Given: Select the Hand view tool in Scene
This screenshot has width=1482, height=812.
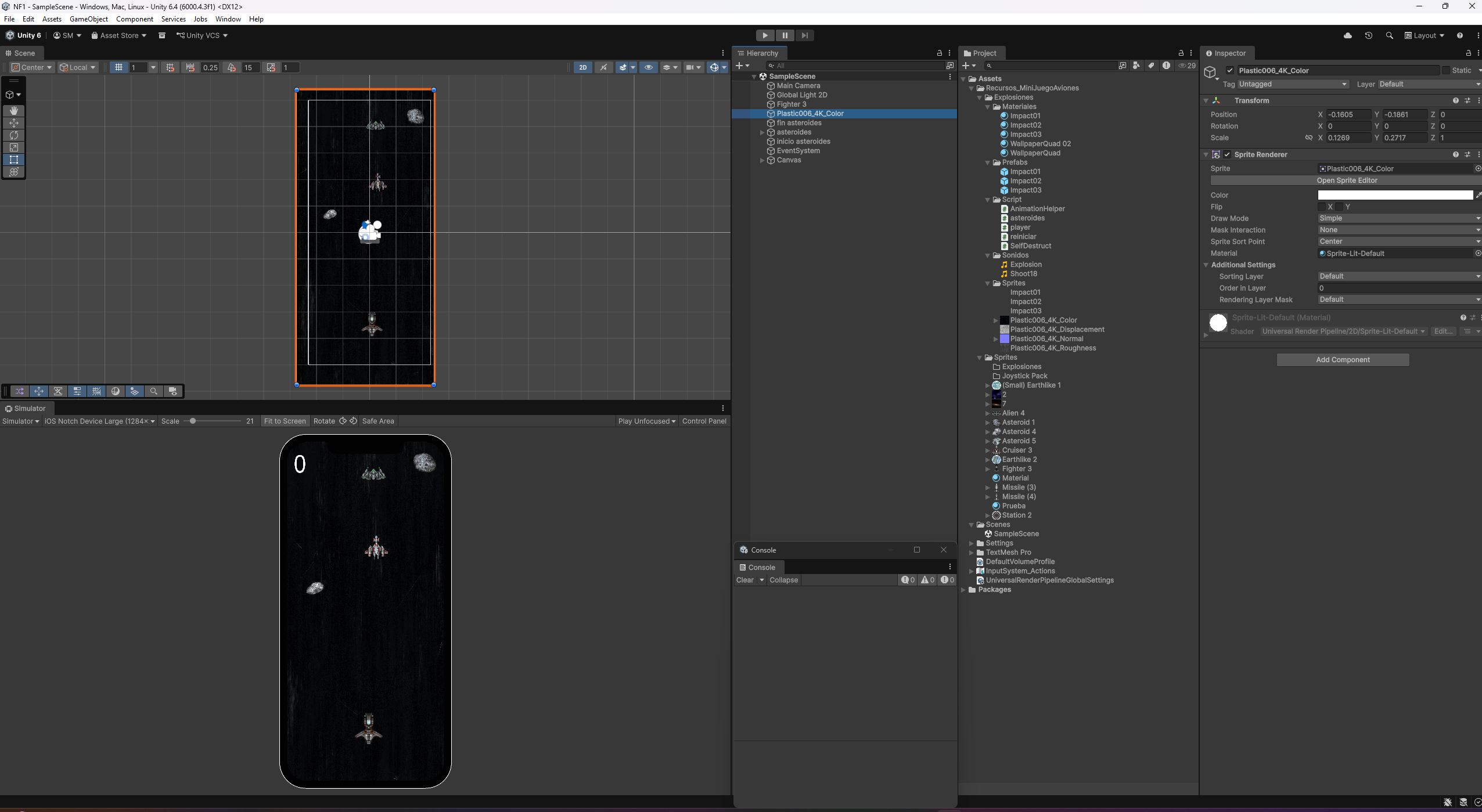Looking at the screenshot, I should (x=14, y=110).
